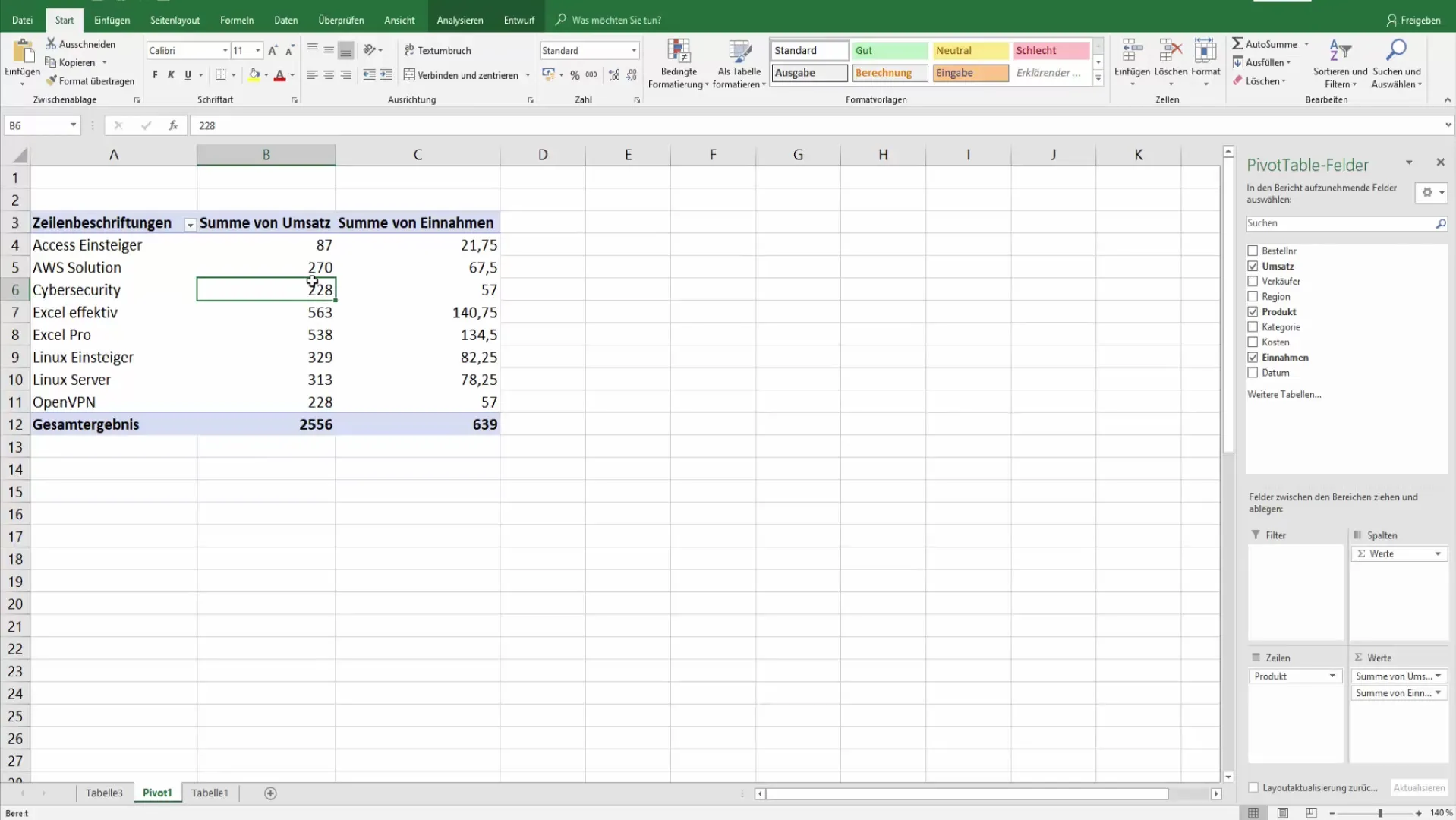The image size is (1456, 820).
Task: Click Als Tabelle formatieren
Action: pyautogui.click(x=739, y=64)
